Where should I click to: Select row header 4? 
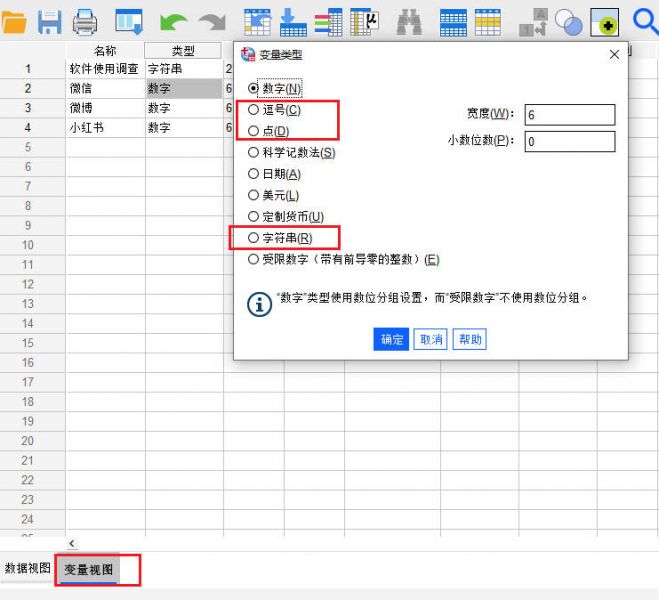pos(32,128)
